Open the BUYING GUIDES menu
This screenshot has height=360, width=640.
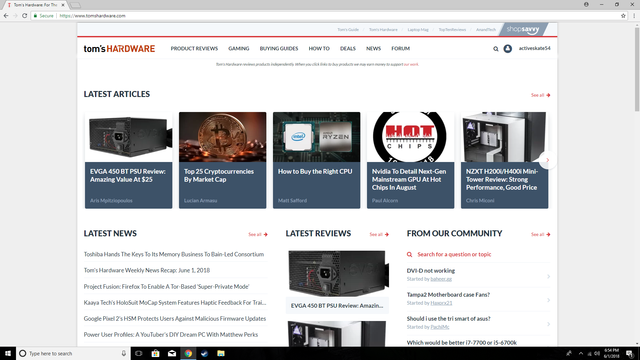[279, 49]
